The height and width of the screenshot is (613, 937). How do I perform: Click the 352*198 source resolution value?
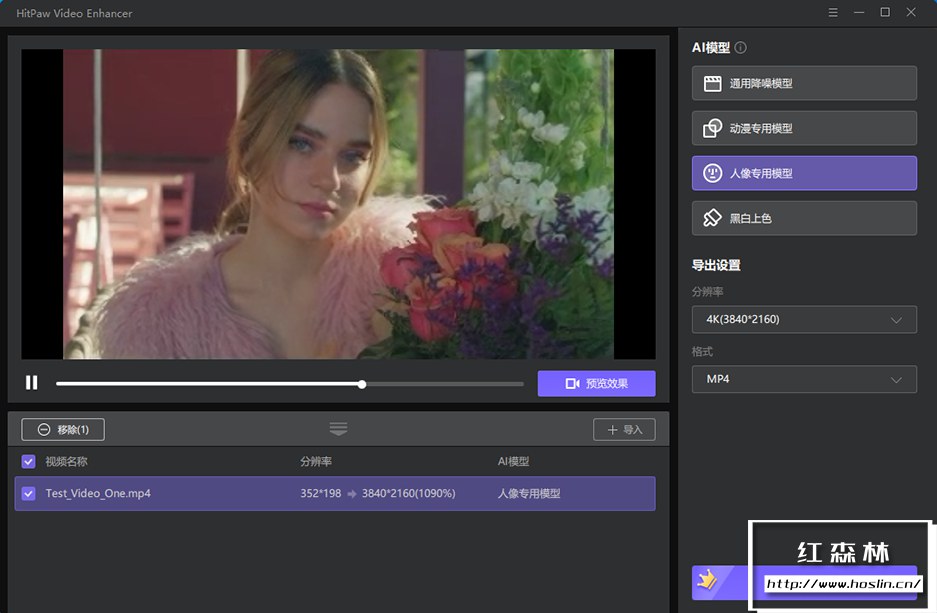[320, 494]
